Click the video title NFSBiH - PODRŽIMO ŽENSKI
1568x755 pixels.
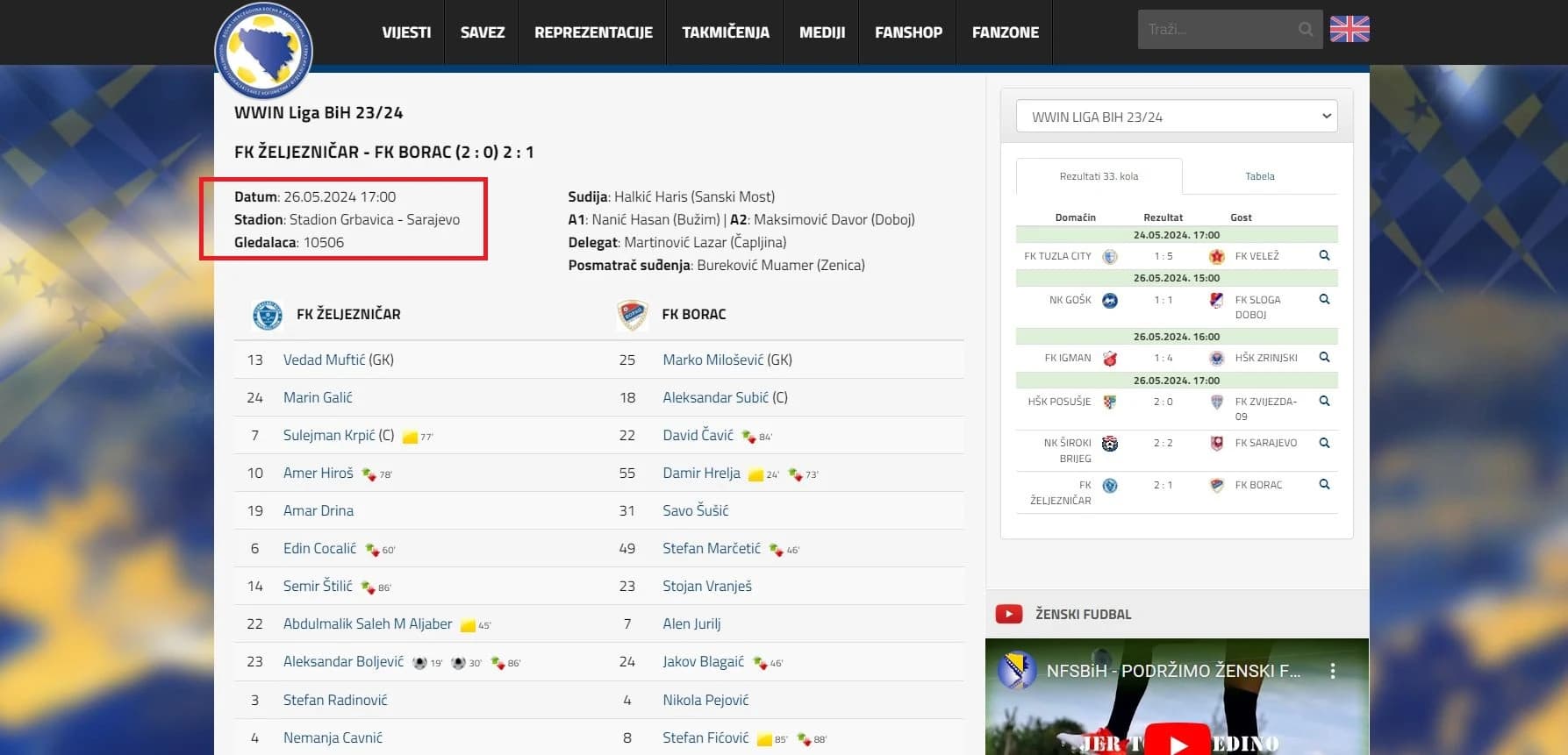coord(1173,671)
